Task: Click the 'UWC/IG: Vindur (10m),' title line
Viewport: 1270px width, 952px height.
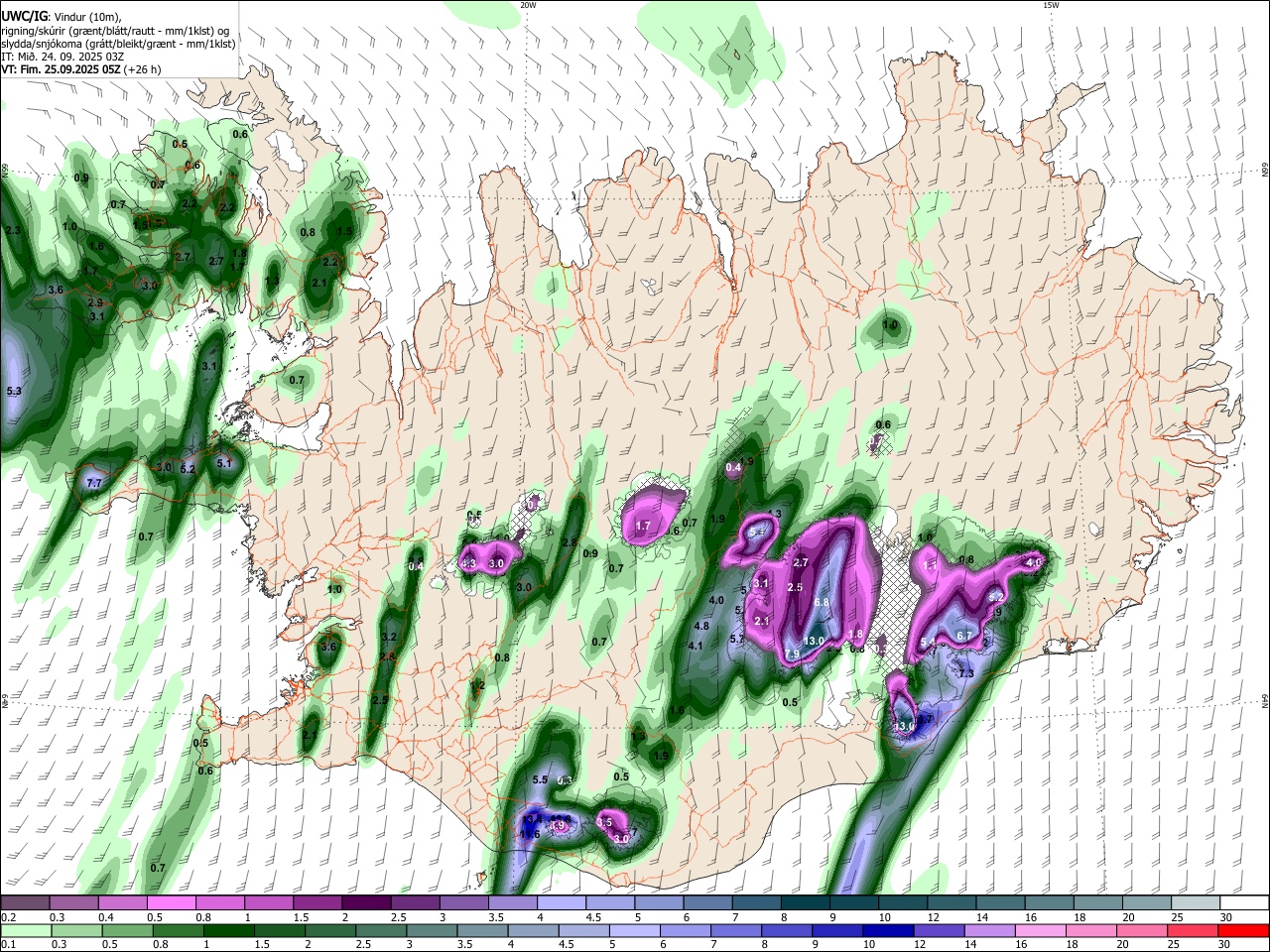Action: pyautogui.click(x=62, y=17)
